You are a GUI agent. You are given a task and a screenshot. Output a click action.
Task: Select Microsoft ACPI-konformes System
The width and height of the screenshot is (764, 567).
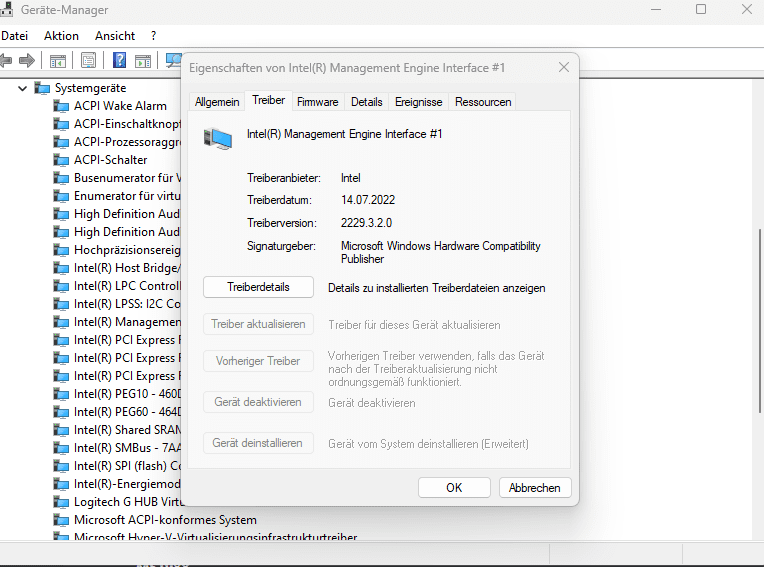tap(165, 520)
